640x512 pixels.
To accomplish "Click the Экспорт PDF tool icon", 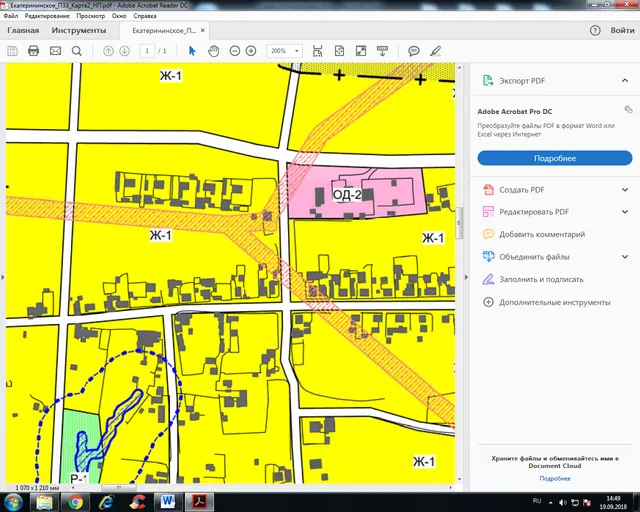I will [488, 80].
